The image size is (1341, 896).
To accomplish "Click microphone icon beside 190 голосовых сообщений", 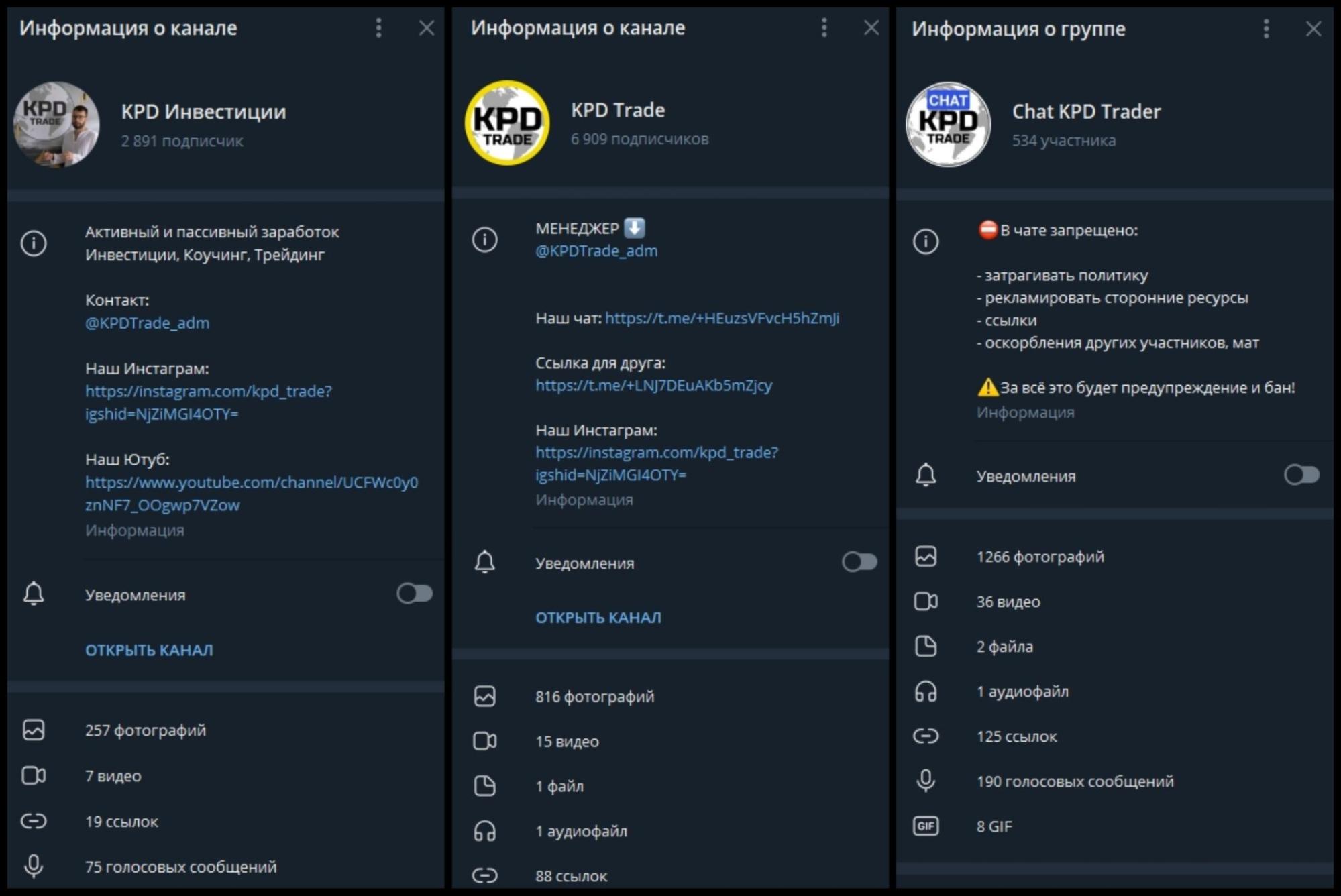I will (x=926, y=781).
